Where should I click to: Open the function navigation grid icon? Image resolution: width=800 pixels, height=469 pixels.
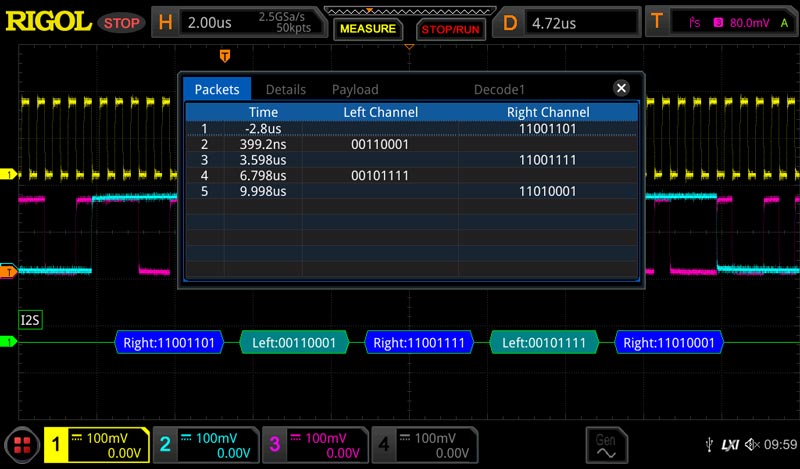click(21, 445)
